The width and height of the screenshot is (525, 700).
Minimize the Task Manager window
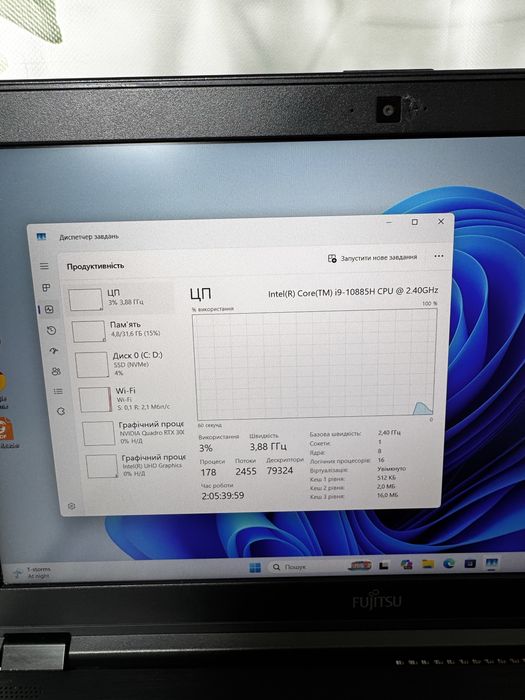(389, 222)
